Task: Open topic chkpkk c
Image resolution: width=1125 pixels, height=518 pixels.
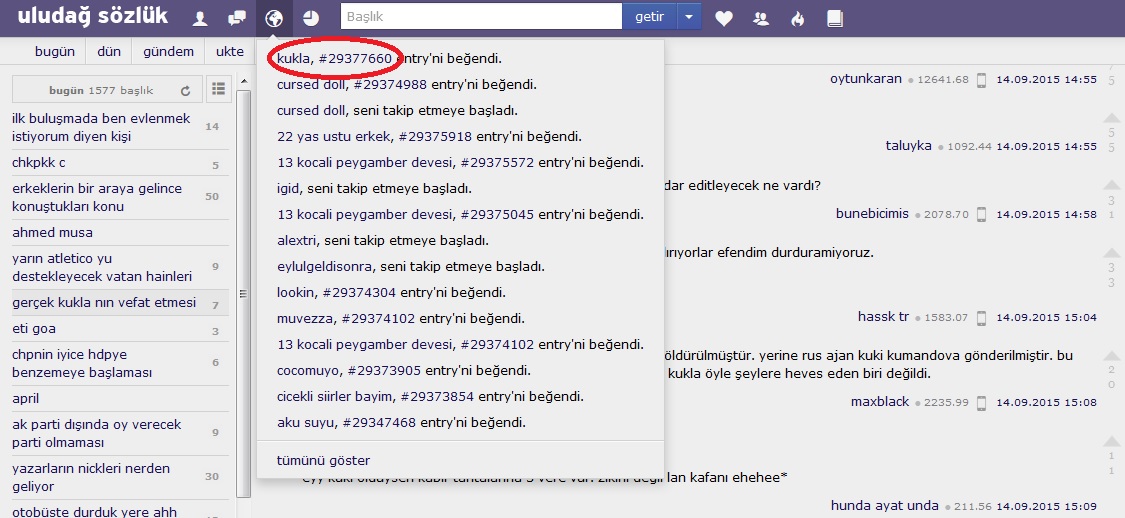Action: [x=39, y=163]
